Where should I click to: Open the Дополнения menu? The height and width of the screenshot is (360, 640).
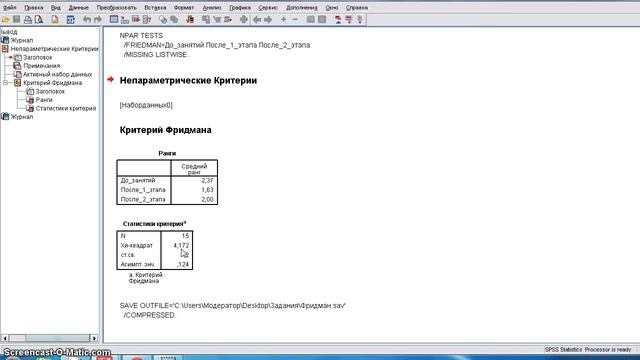click(x=301, y=7)
